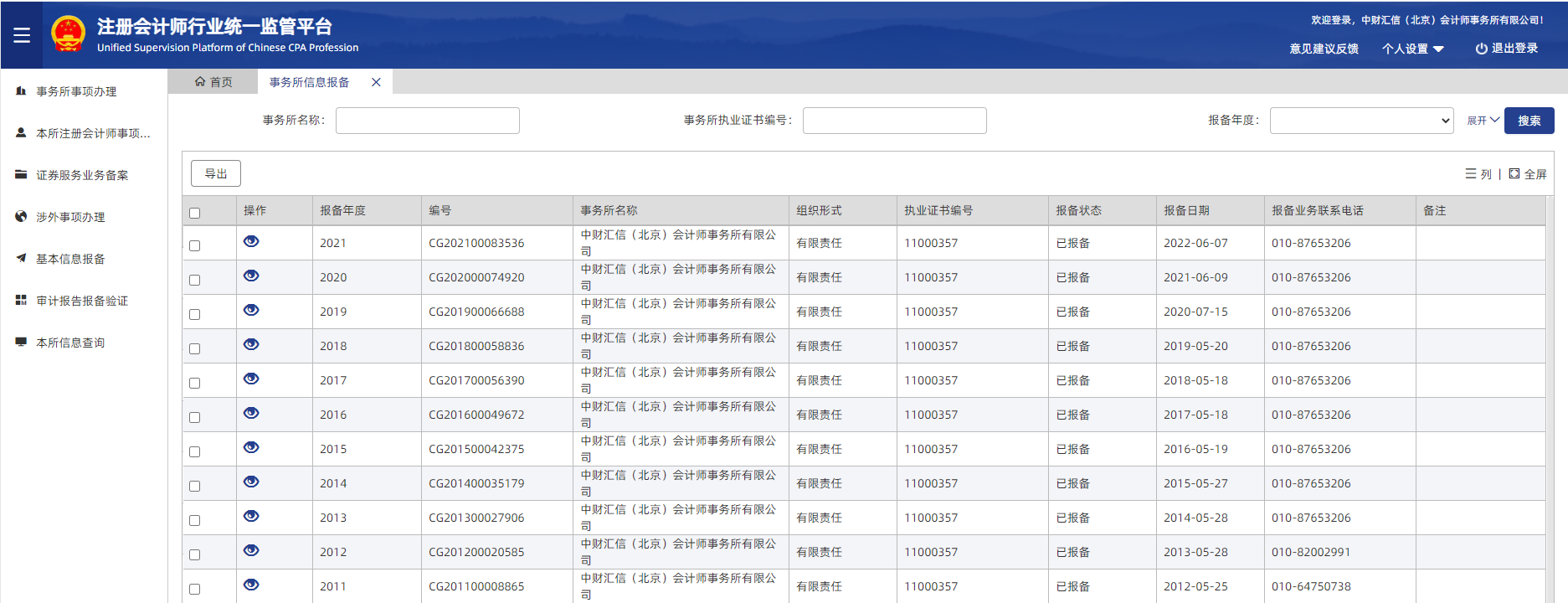
Task: Click the 退出登录 power icon
Action: tap(1481, 49)
